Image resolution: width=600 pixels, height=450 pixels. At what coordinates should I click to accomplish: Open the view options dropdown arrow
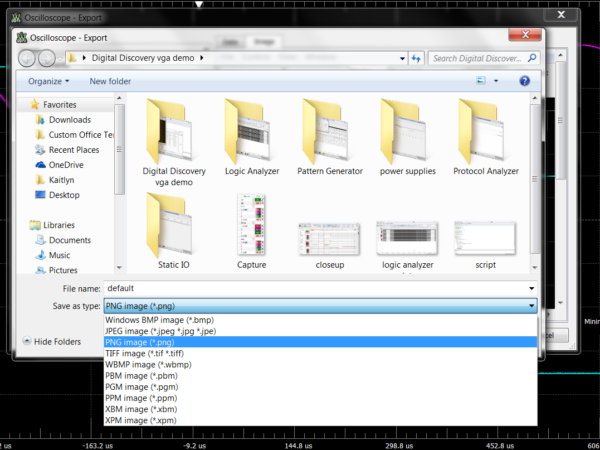[496, 81]
